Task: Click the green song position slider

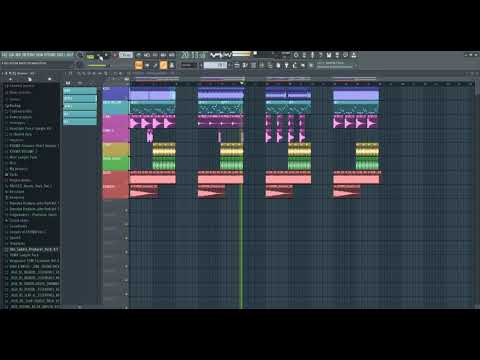Action: click(97, 66)
